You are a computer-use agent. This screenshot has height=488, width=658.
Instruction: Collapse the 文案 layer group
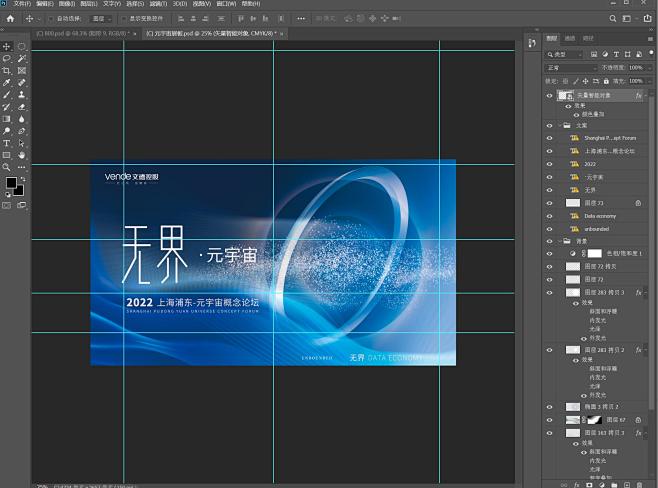point(561,125)
